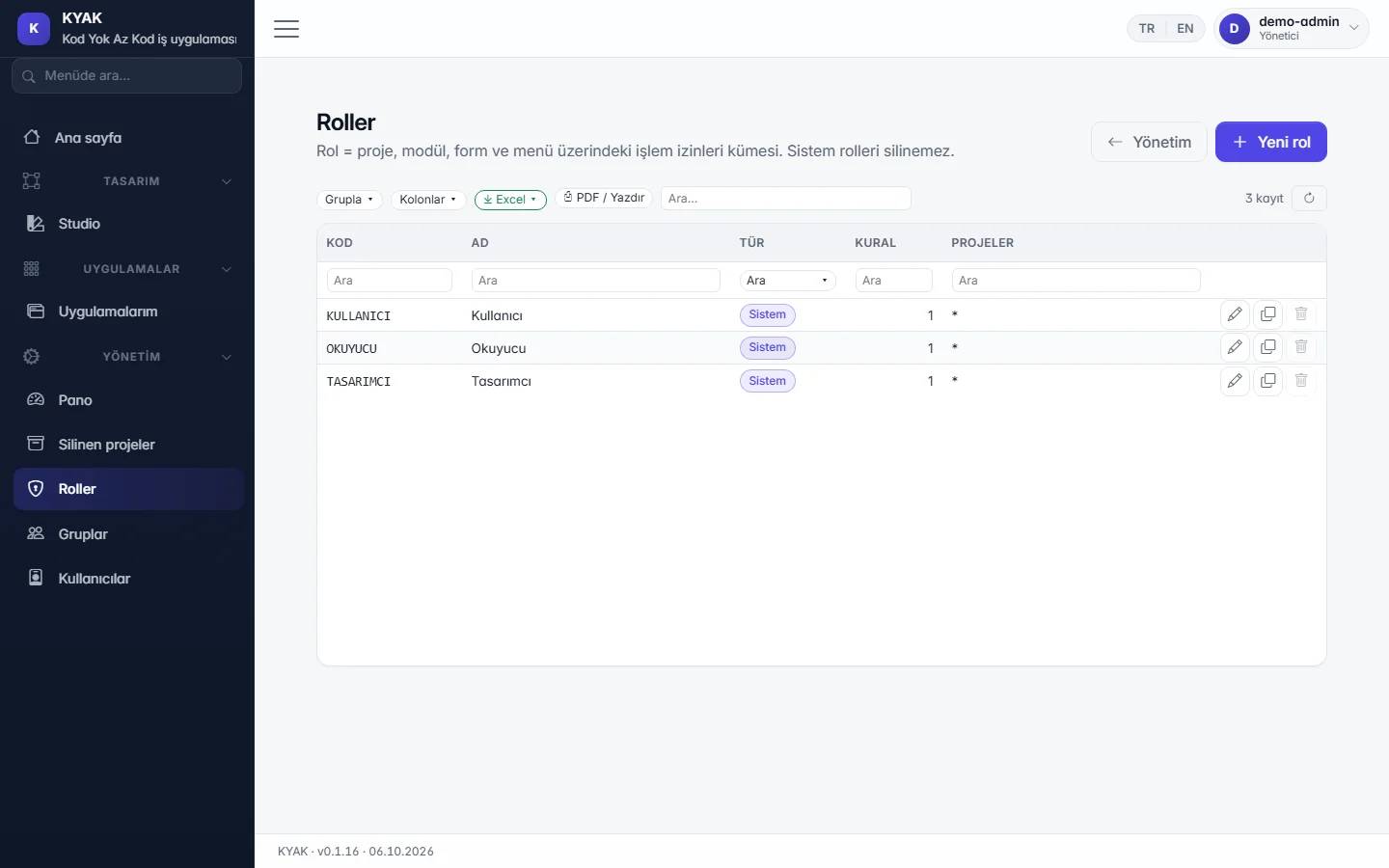Focus the KURAL column filter field
The image size is (1389, 868).
(x=894, y=281)
